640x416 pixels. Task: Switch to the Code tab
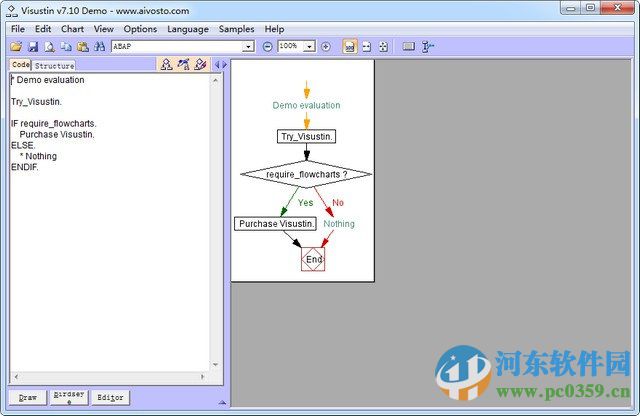tap(20, 65)
